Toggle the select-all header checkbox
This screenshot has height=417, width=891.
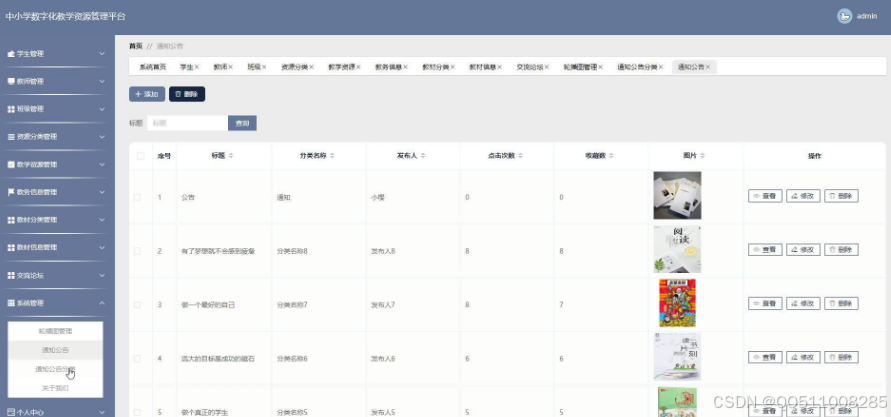[141, 156]
